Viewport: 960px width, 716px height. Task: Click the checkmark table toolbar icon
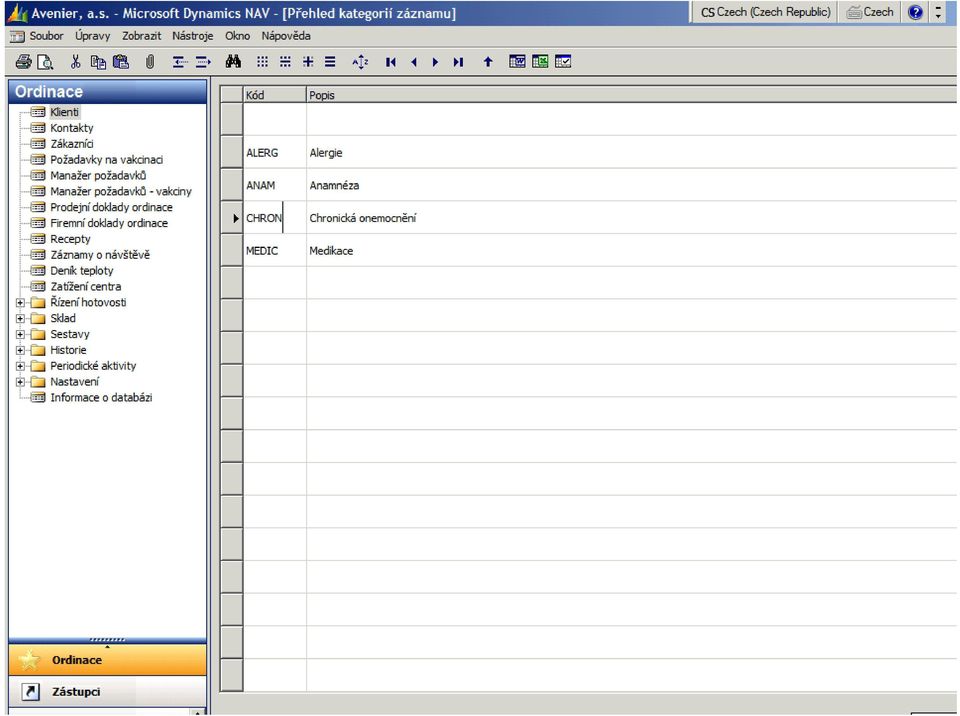pos(563,61)
